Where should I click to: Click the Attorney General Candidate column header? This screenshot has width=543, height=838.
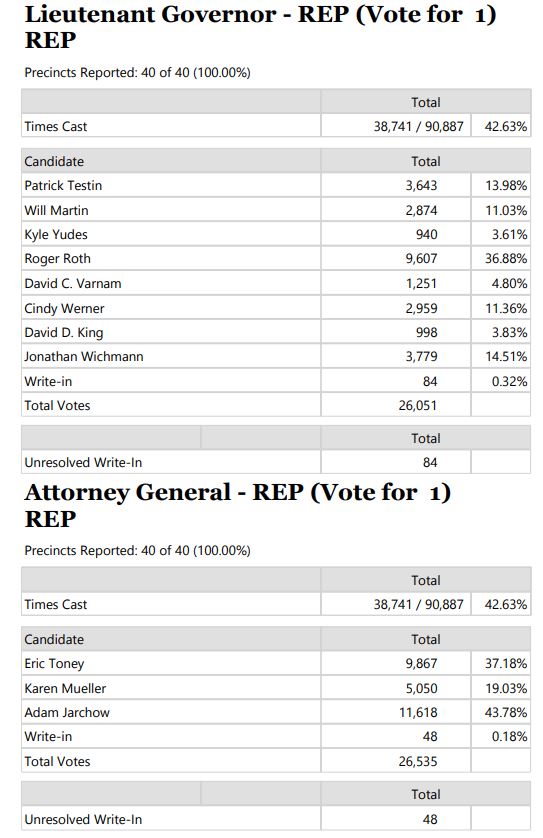pos(54,639)
